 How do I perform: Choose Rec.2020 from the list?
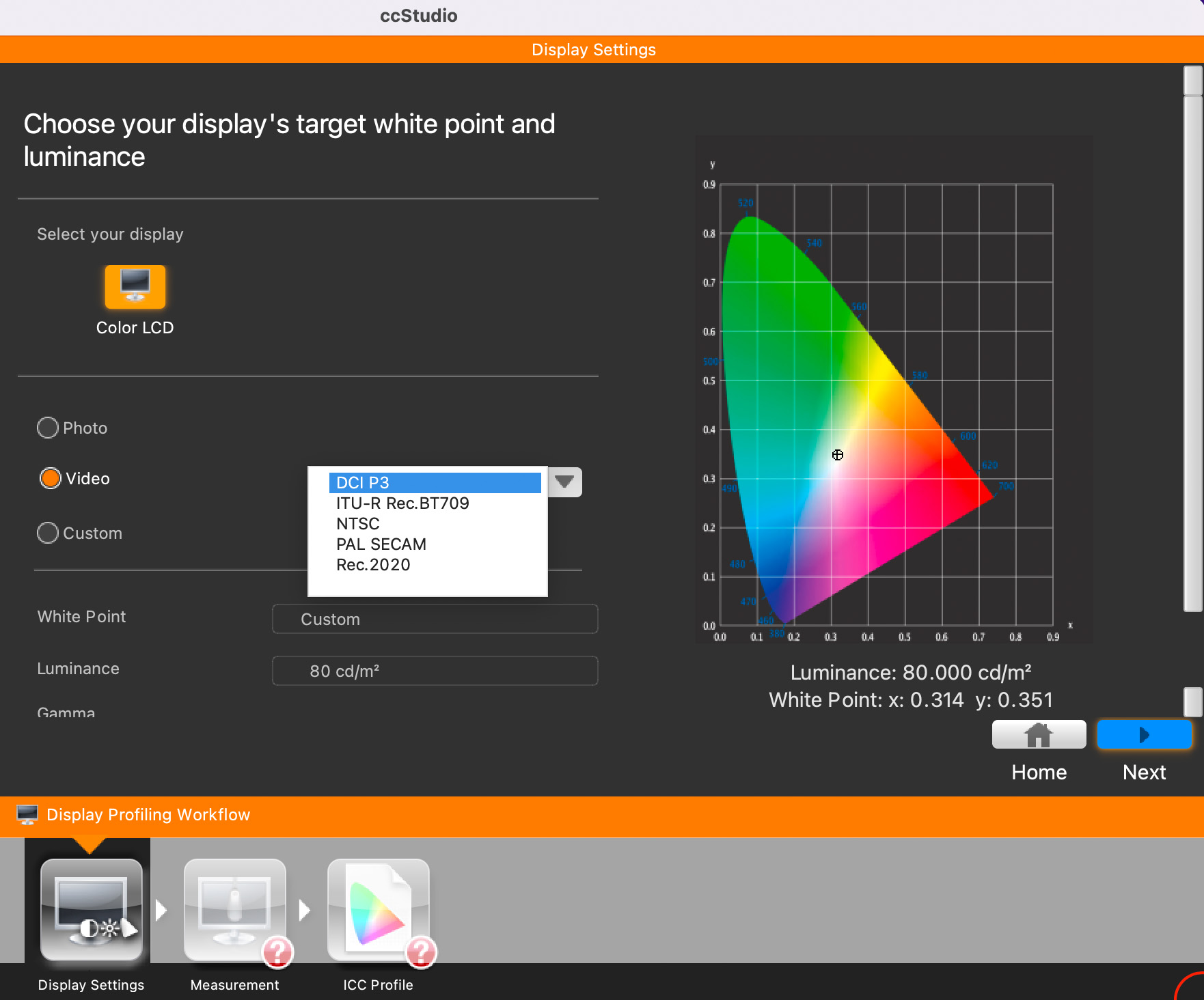(x=373, y=565)
